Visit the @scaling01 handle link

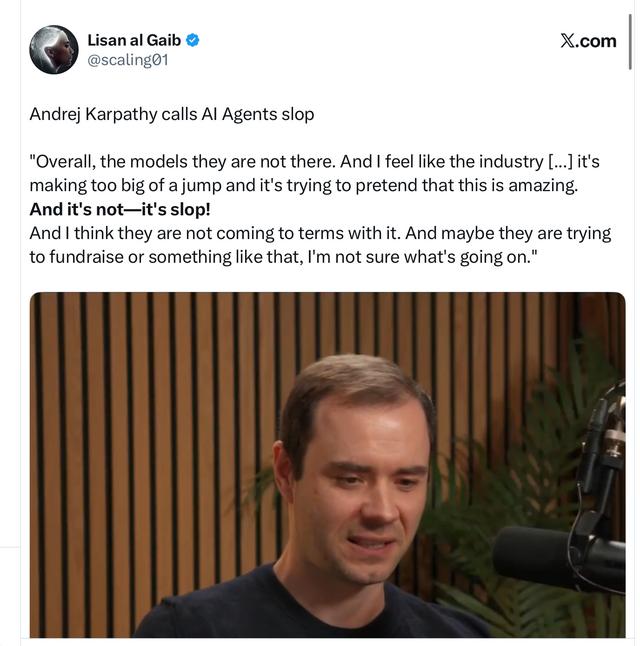(x=128, y=60)
